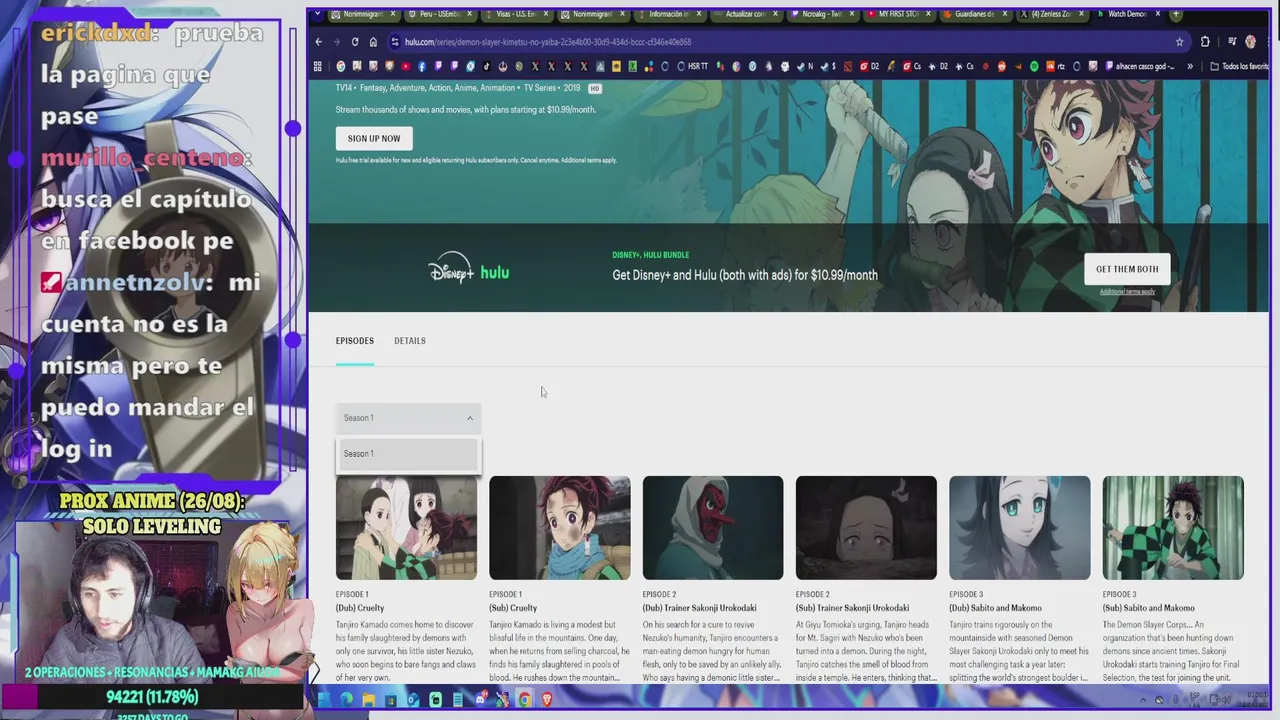Image resolution: width=1280 pixels, height=720 pixels.
Task: Open the 'Todos los favoritos' bookmarks folder
Action: (x=1238, y=67)
